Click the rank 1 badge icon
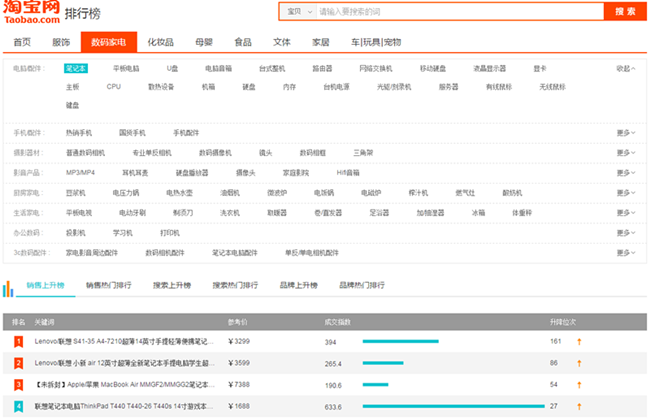 [x=19, y=341]
